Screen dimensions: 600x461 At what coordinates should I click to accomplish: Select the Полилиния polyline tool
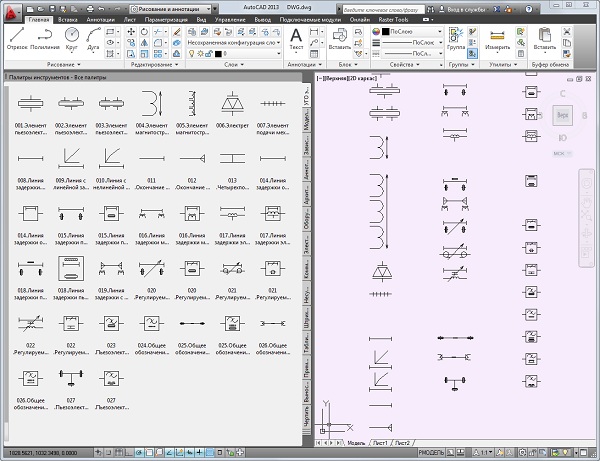click(x=43, y=37)
